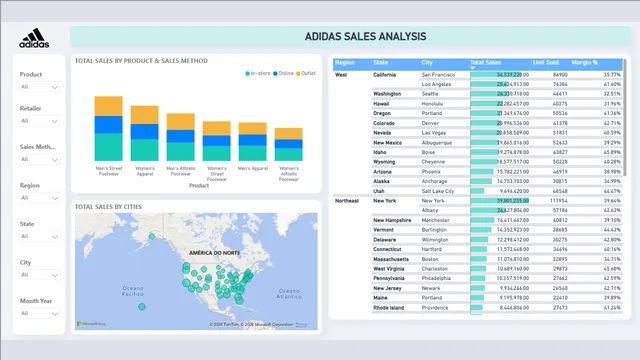This screenshot has height=360, width=640.
Task: Click the table's vertical scrollbar
Action: coord(624,118)
